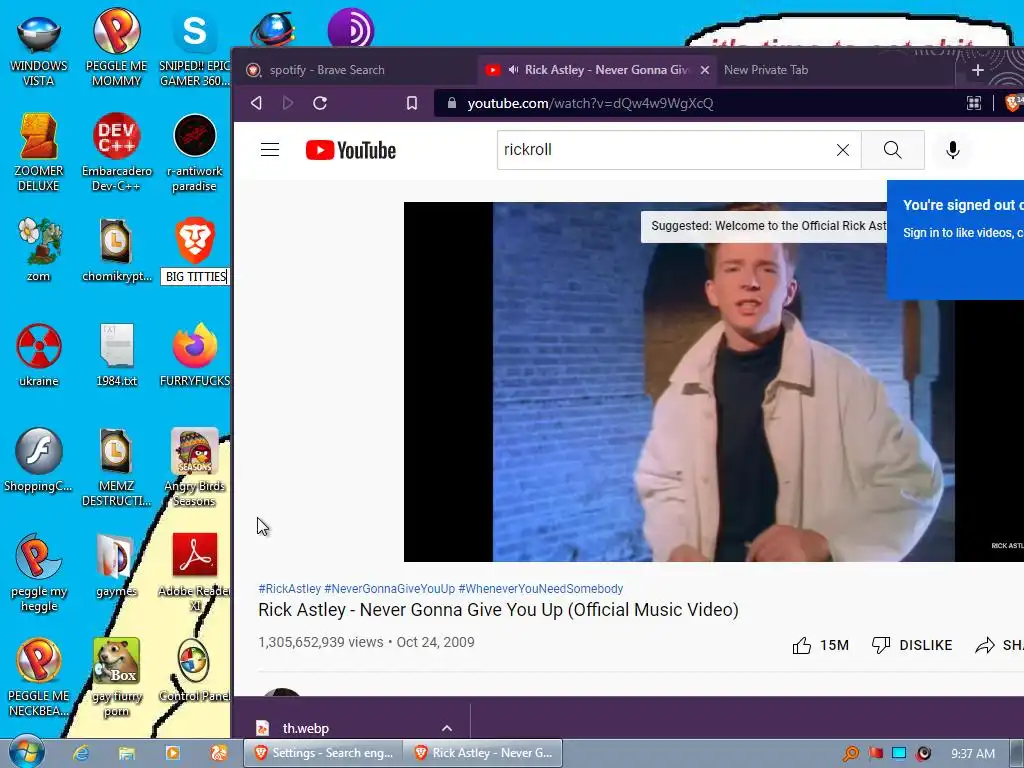Select the Sandboxie Box desktop icon
The height and width of the screenshot is (768, 1024).
[116, 678]
